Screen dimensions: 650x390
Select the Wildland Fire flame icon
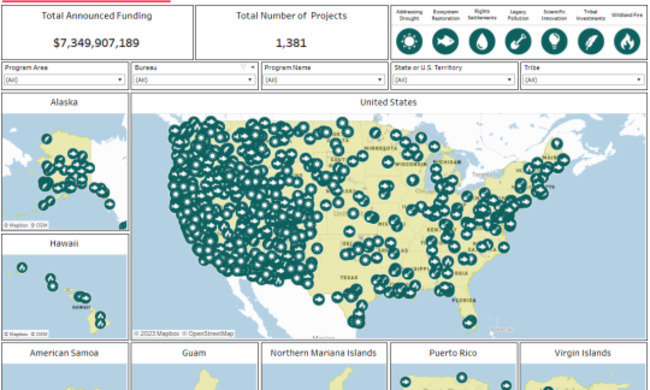click(627, 41)
